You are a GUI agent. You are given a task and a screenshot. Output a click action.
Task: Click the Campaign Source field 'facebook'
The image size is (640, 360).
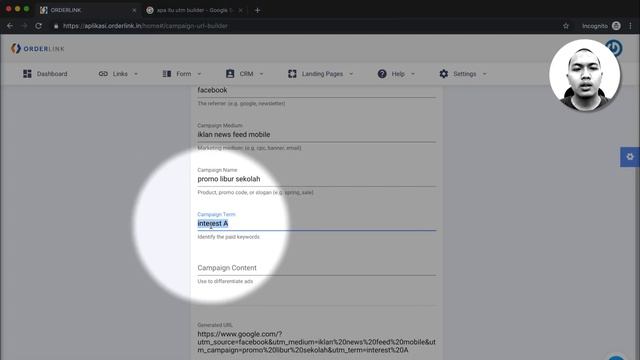pos(316,90)
